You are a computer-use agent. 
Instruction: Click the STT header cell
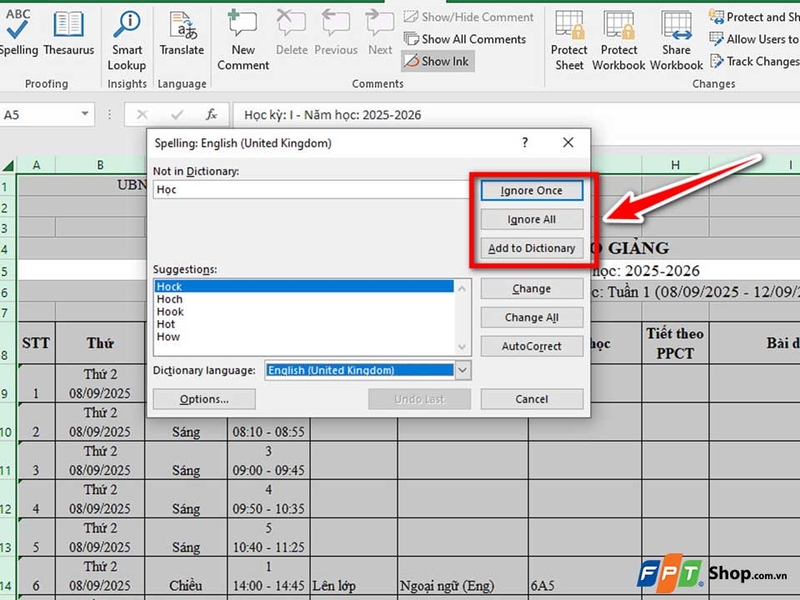point(36,343)
